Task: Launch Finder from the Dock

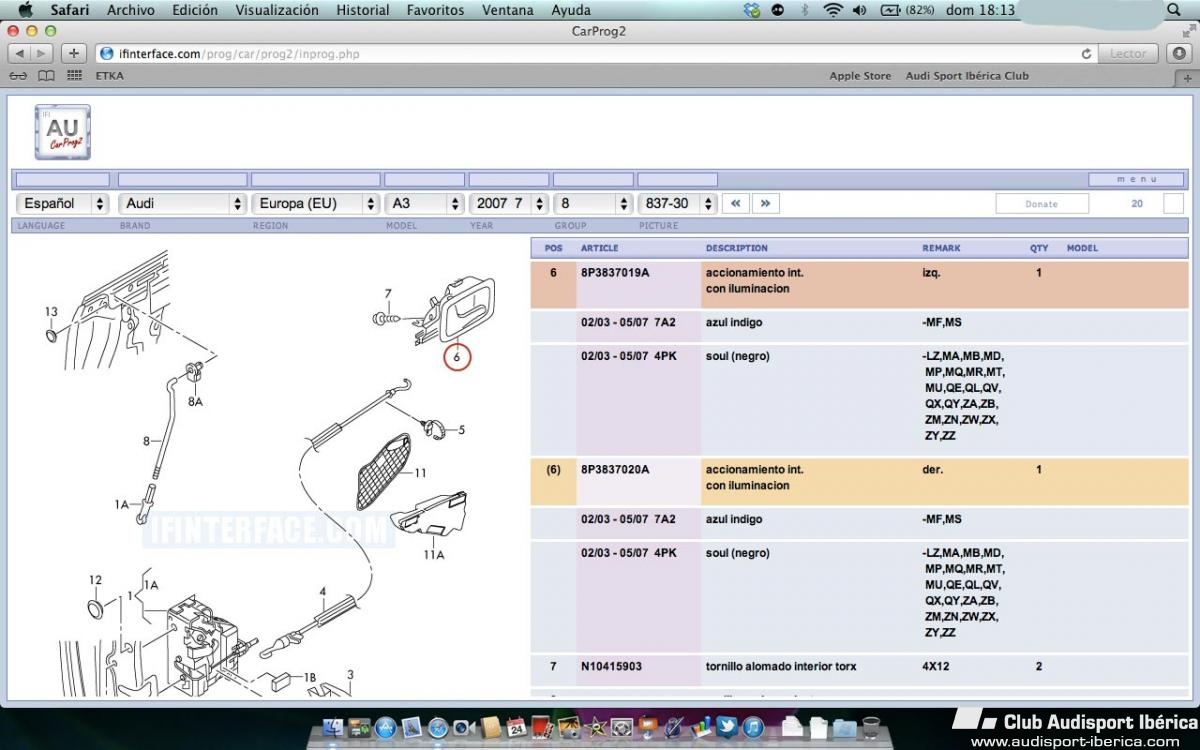Action: tap(334, 727)
